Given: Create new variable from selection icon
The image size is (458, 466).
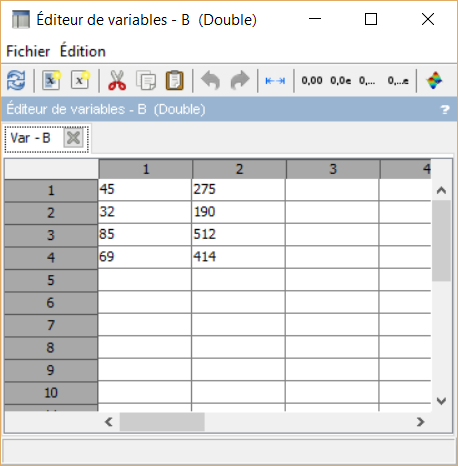Looking at the screenshot, I should tap(52, 80).
